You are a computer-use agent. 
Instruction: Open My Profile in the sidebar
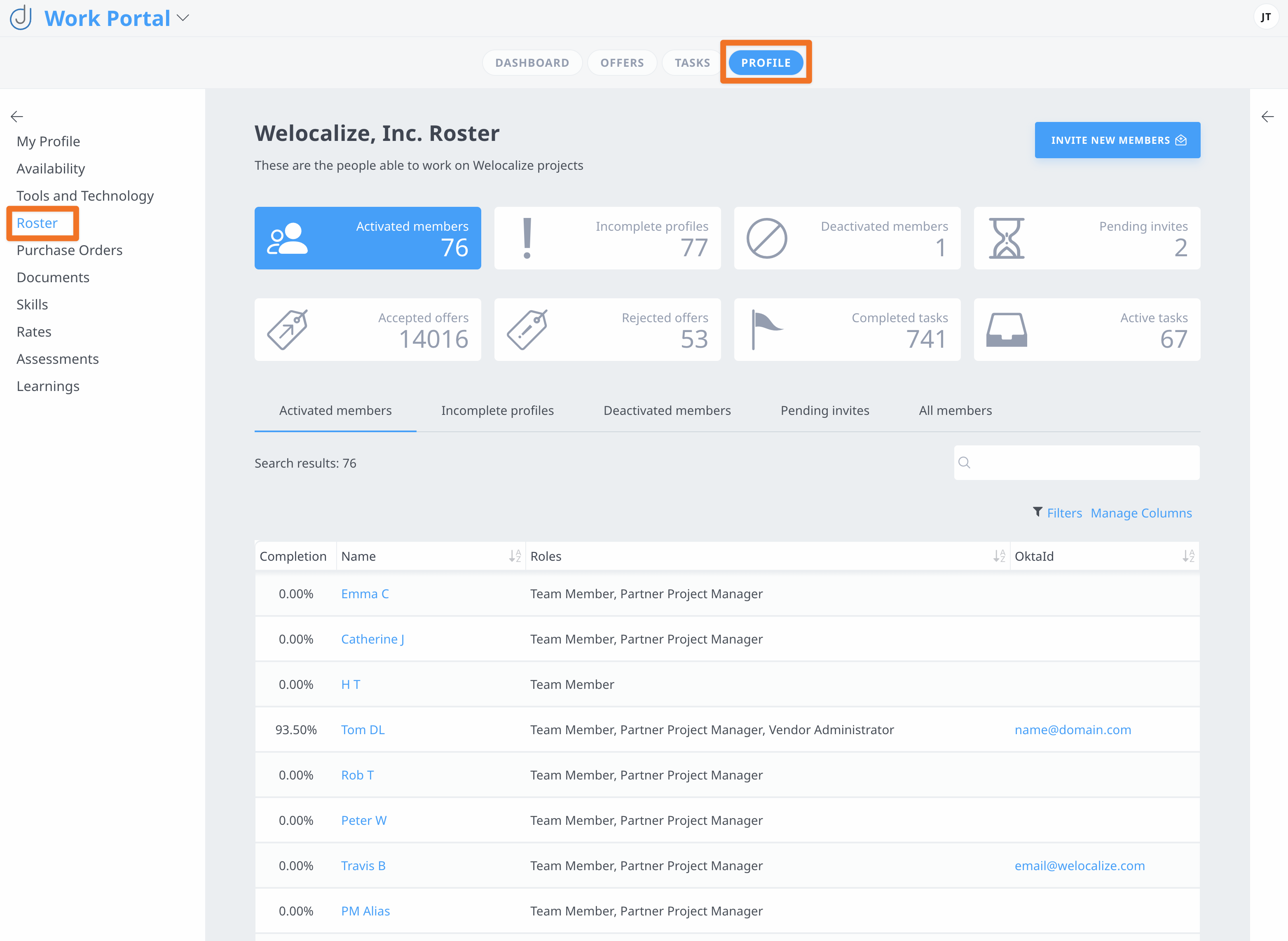(49, 141)
